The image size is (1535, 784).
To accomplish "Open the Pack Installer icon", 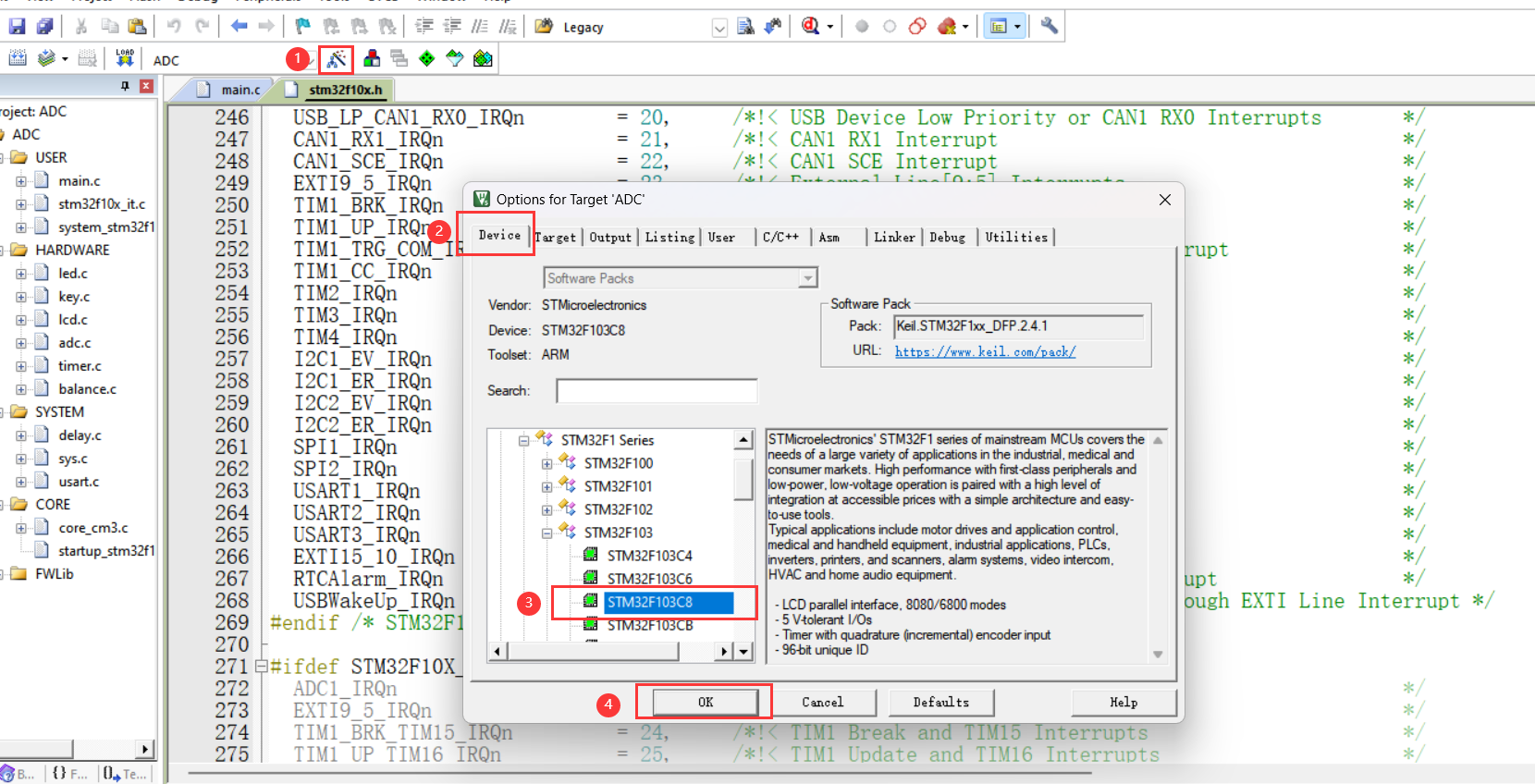I will [x=483, y=58].
